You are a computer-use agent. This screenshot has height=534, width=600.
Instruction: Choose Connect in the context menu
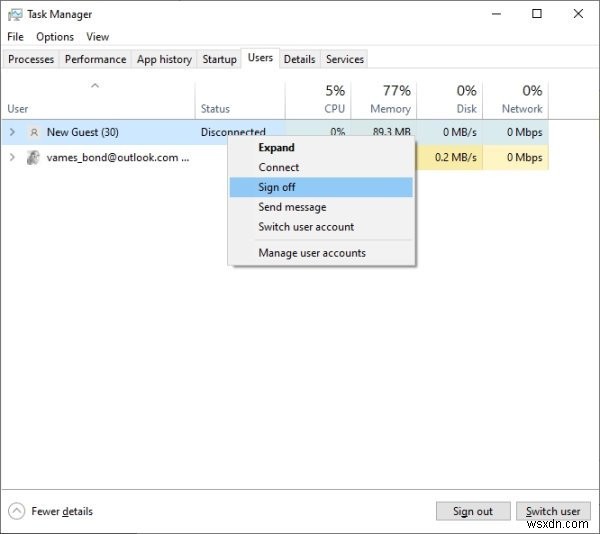click(x=321, y=168)
